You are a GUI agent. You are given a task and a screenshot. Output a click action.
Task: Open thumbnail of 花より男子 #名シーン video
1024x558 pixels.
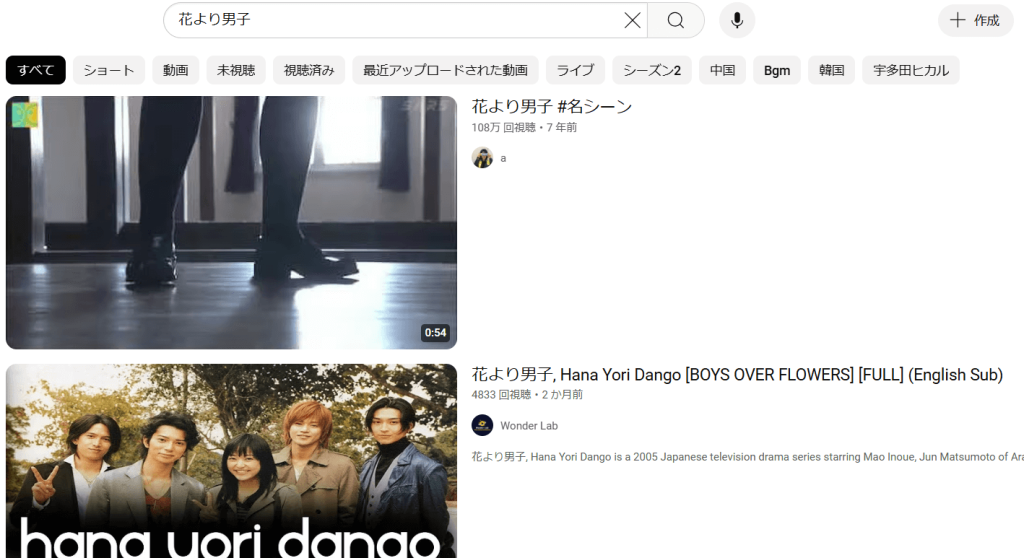click(231, 222)
